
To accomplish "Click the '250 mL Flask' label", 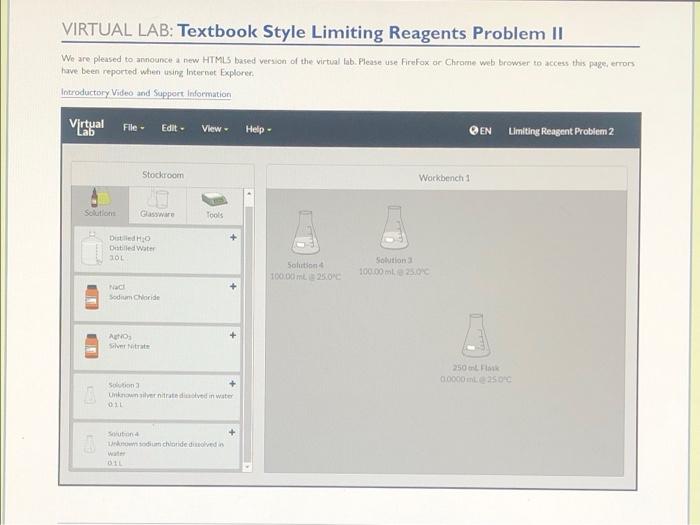I will 476,368.
